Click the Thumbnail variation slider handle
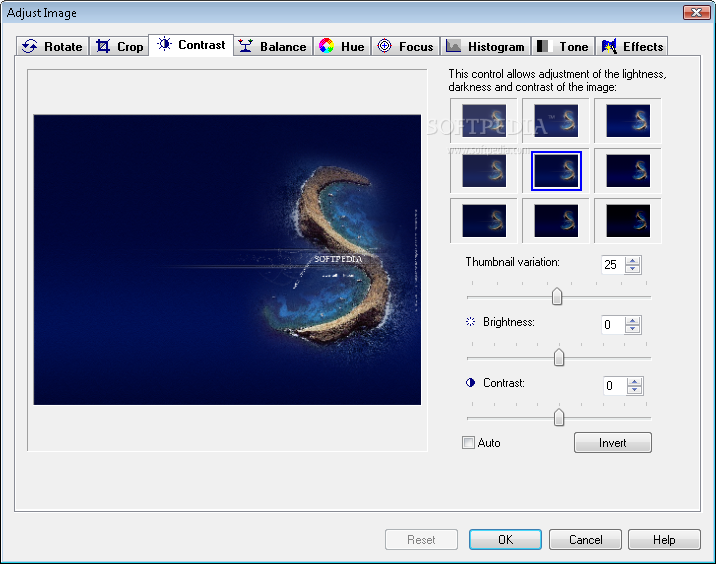Image resolution: width=716 pixels, height=564 pixels. point(557,296)
